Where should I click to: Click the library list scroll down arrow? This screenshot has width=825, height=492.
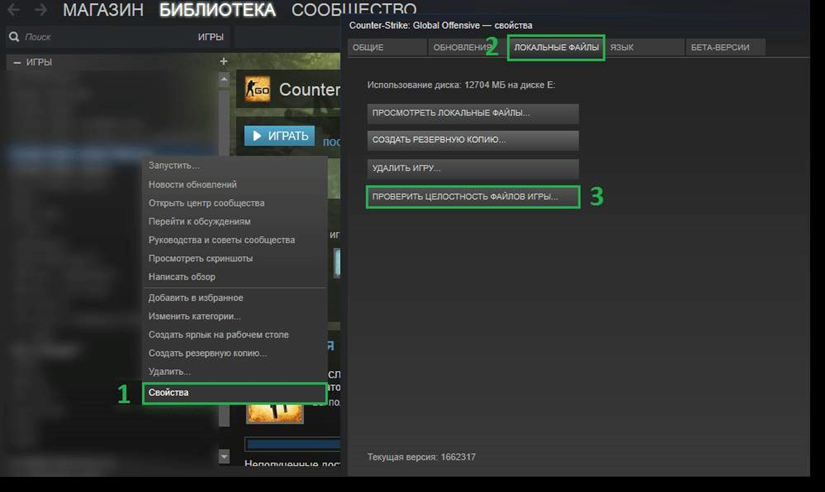pyautogui.click(x=224, y=457)
